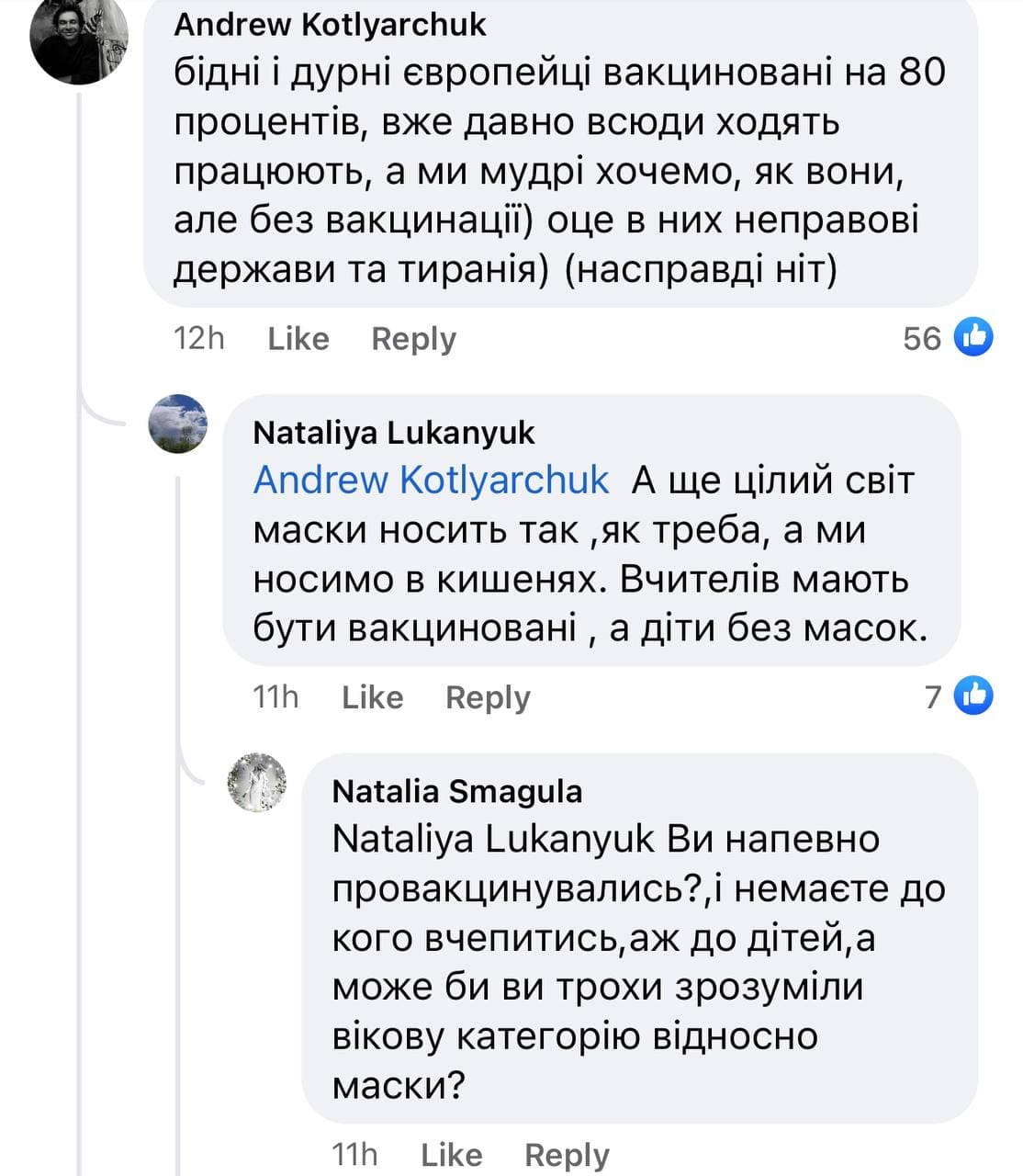Click the 11h timestamp under Smagula's reply
The width and height of the screenshot is (1023, 1176).
click(x=354, y=1154)
